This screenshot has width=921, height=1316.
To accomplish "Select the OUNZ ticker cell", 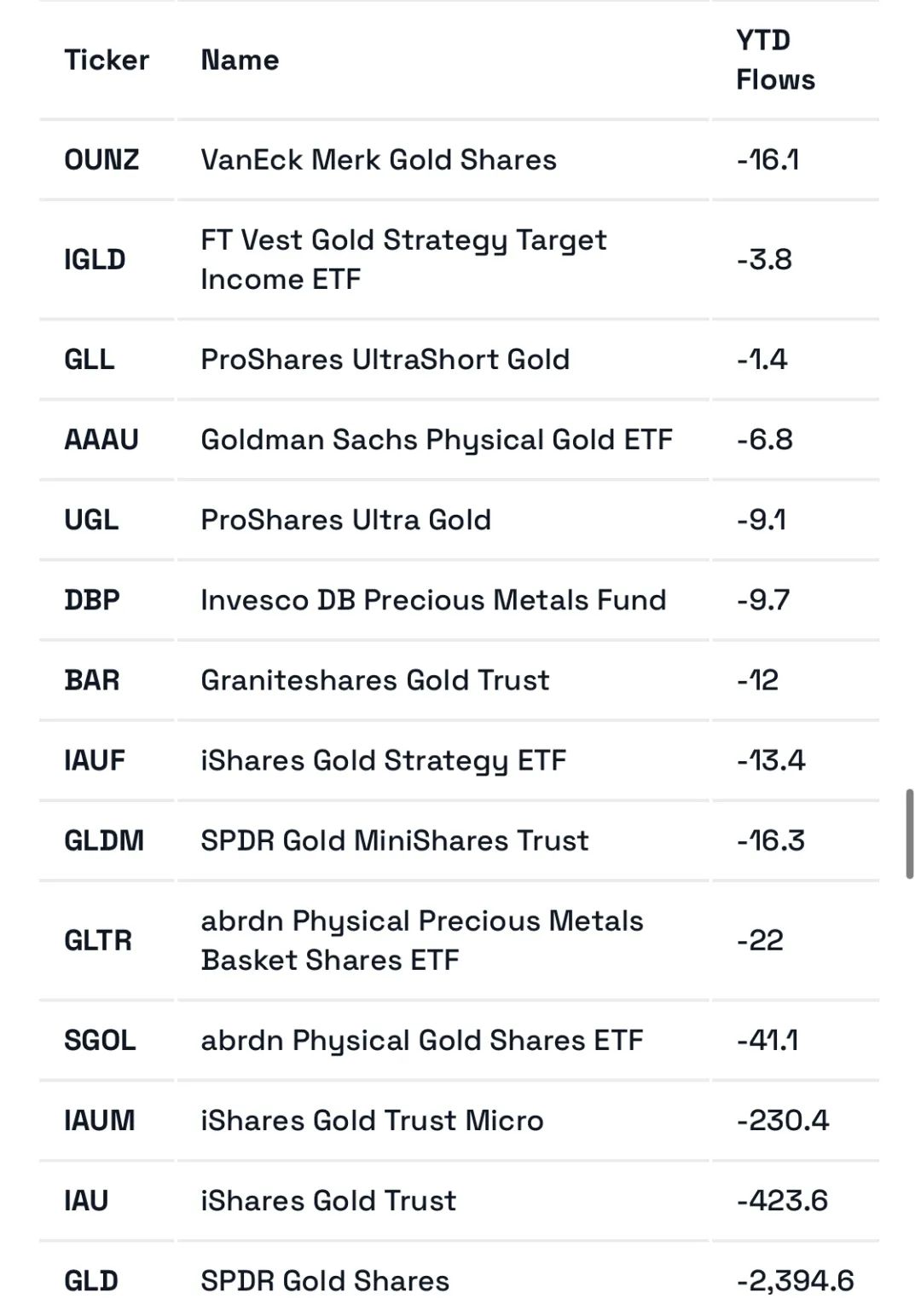I will tap(101, 159).
